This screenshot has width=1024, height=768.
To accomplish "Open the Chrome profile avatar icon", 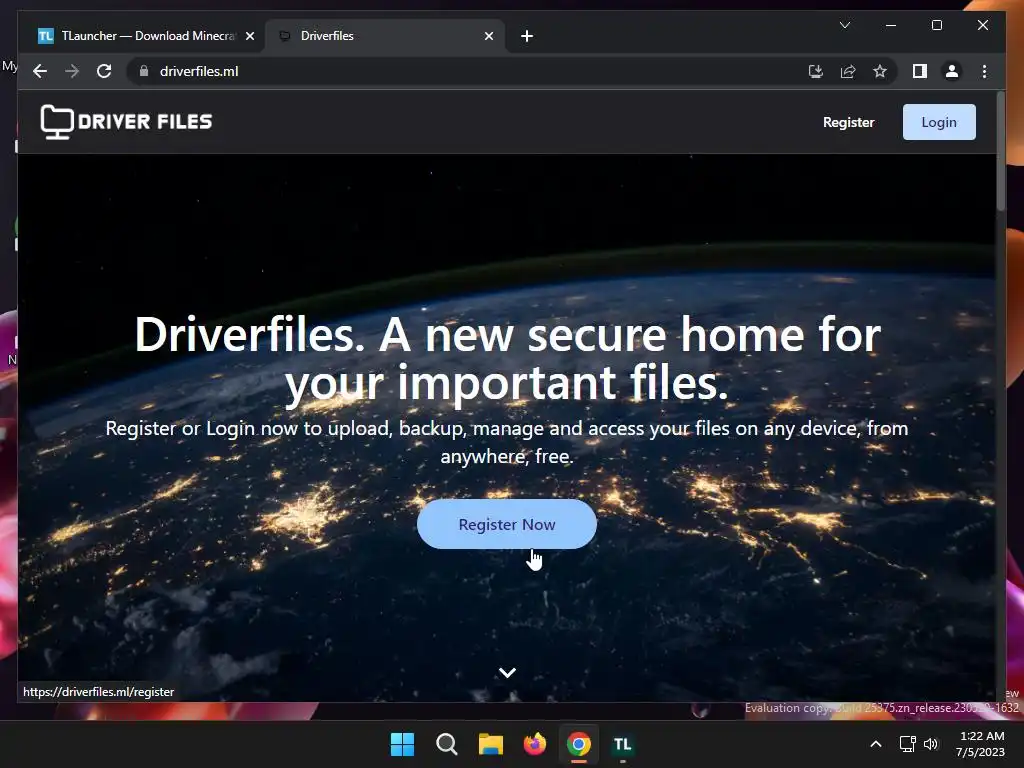I will tap(952, 71).
